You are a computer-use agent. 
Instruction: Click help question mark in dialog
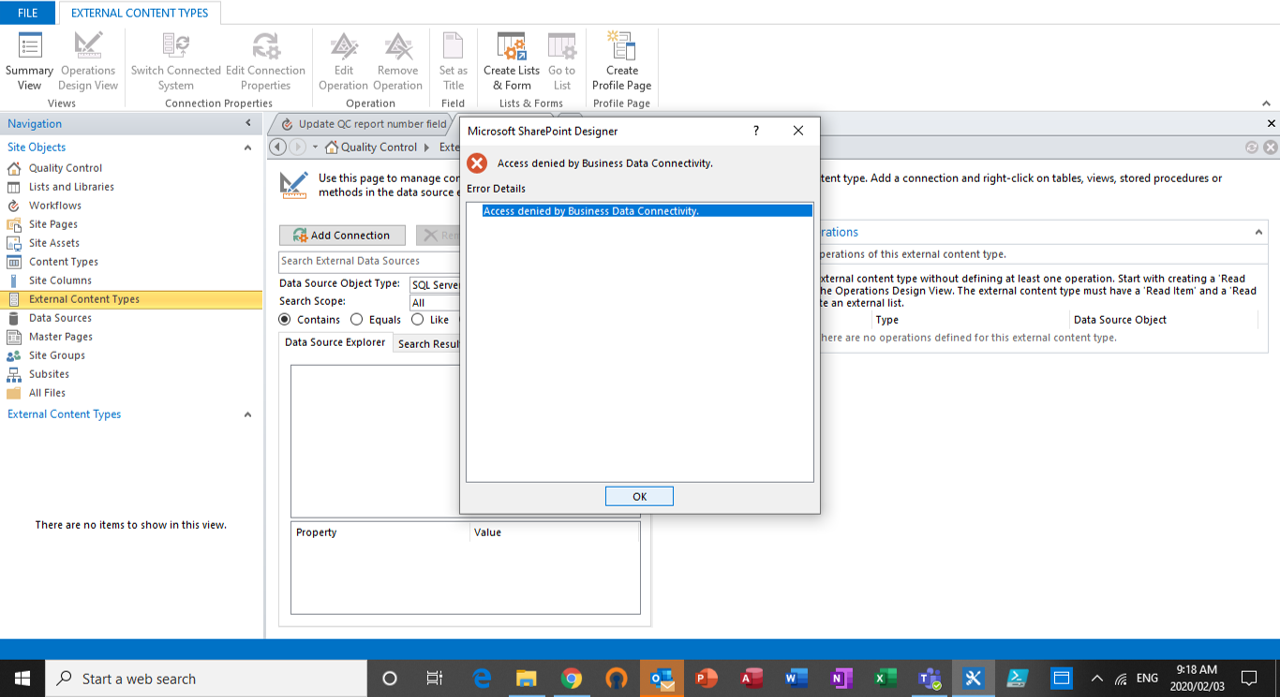756,131
